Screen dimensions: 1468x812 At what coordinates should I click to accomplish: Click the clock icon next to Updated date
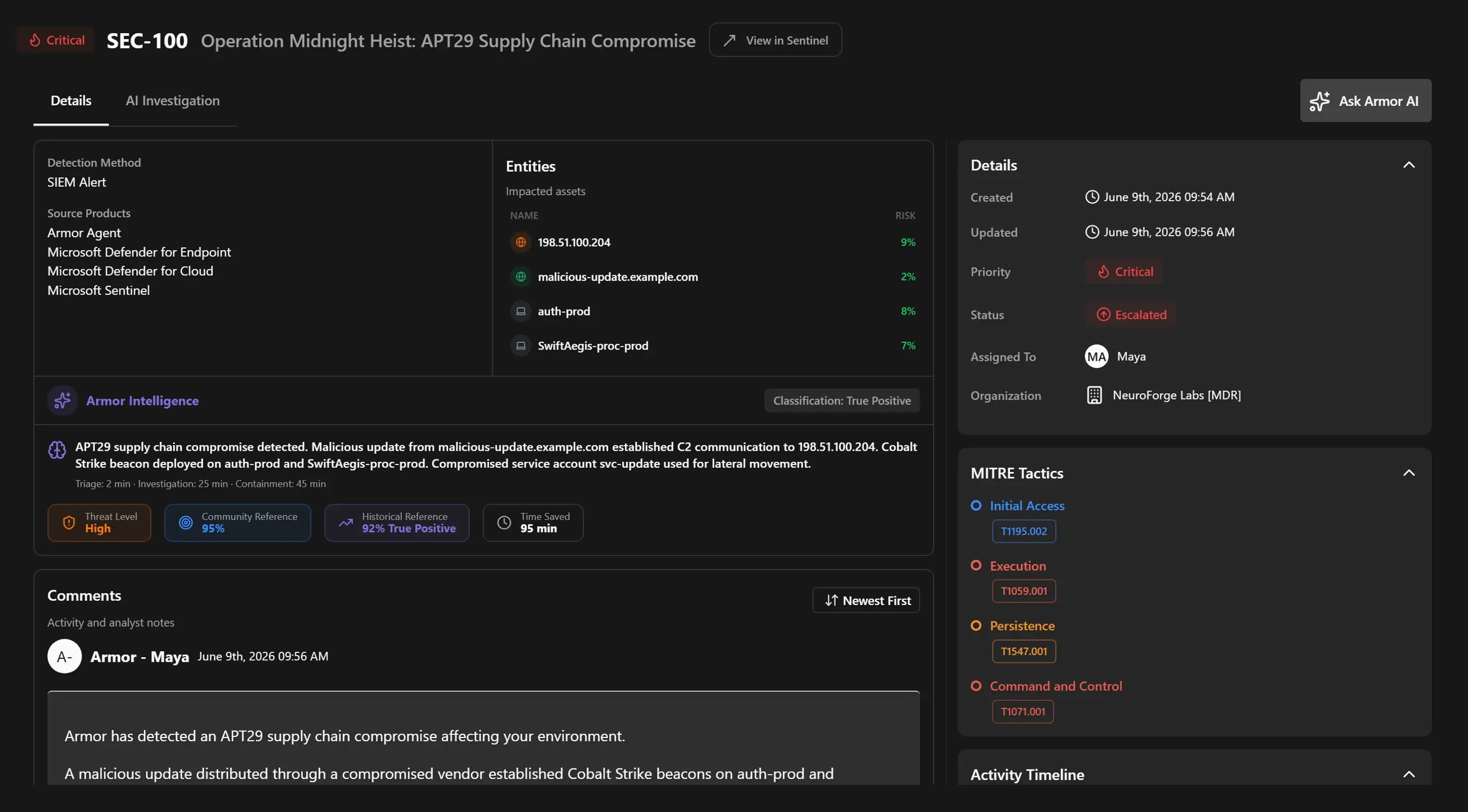[1092, 232]
